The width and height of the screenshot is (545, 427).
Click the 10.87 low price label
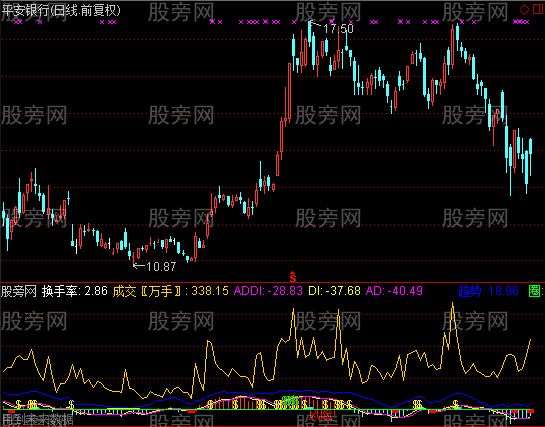click(x=161, y=266)
